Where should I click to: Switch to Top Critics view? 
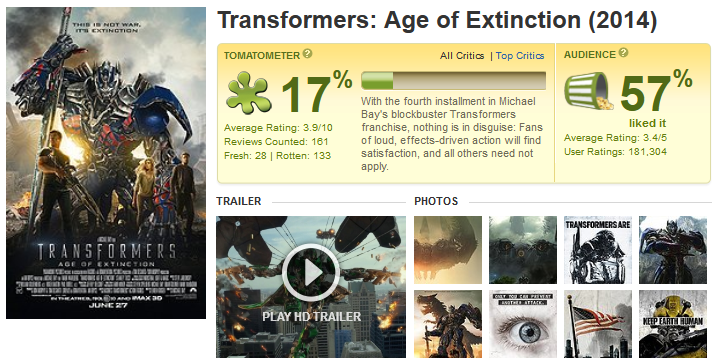pos(520,55)
